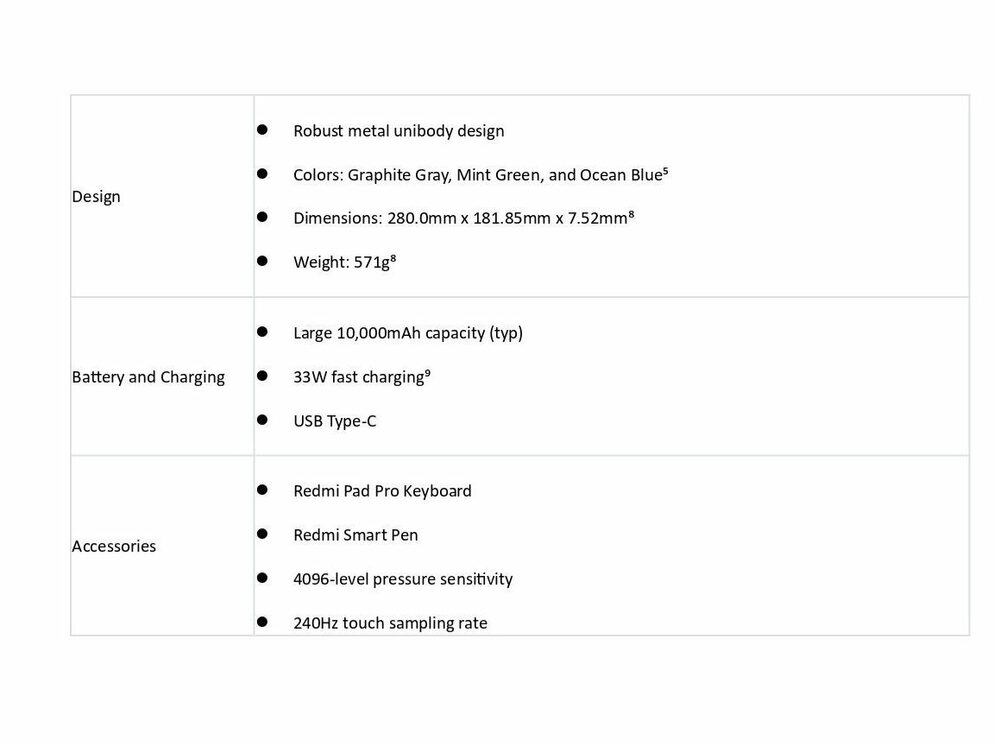Click bullet before USB Type-C

coord(262,420)
